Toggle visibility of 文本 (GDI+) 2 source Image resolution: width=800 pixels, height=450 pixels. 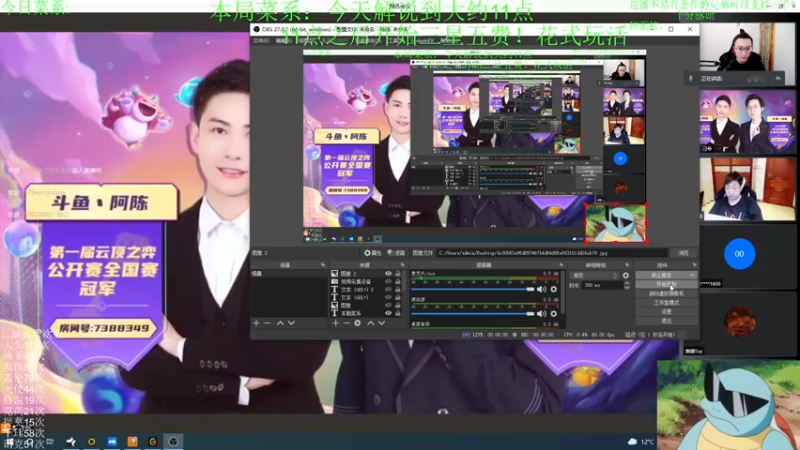[388, 289]
